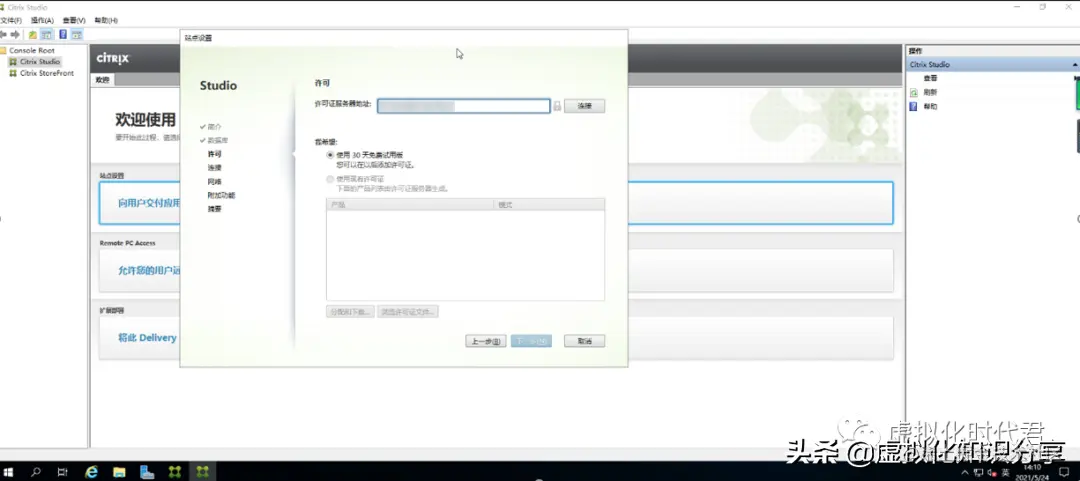Click the network icon in the system tray
The height and width of the screenshot is (481, 1080).
tap(979, 473)
